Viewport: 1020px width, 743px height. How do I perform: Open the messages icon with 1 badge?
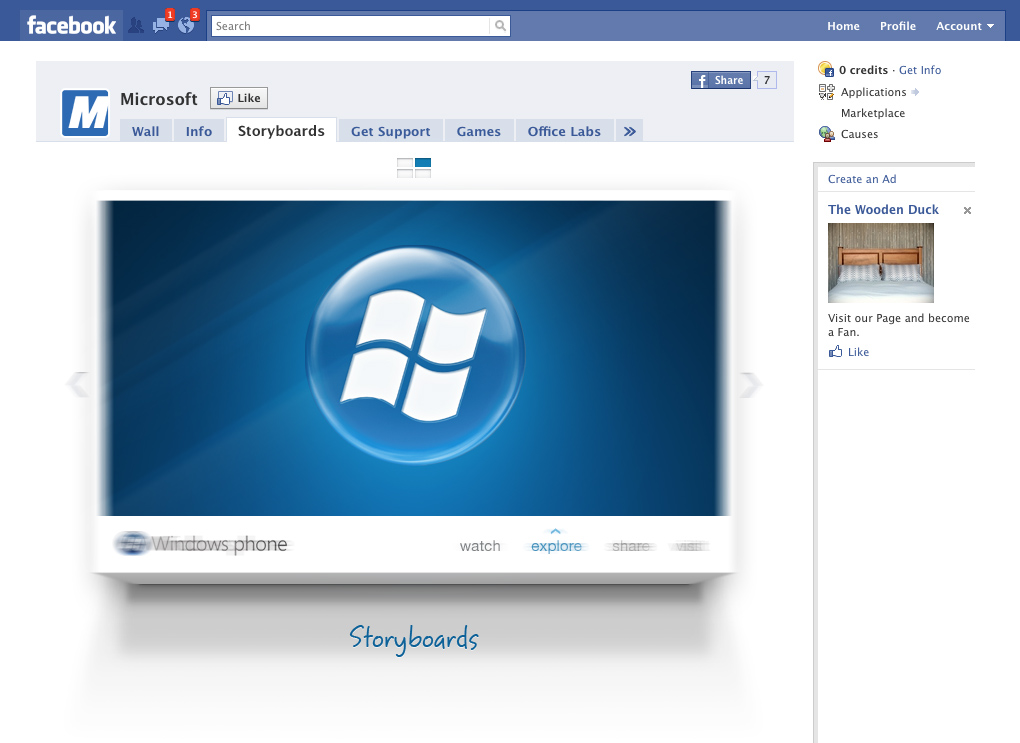click(x=161, y=25)
